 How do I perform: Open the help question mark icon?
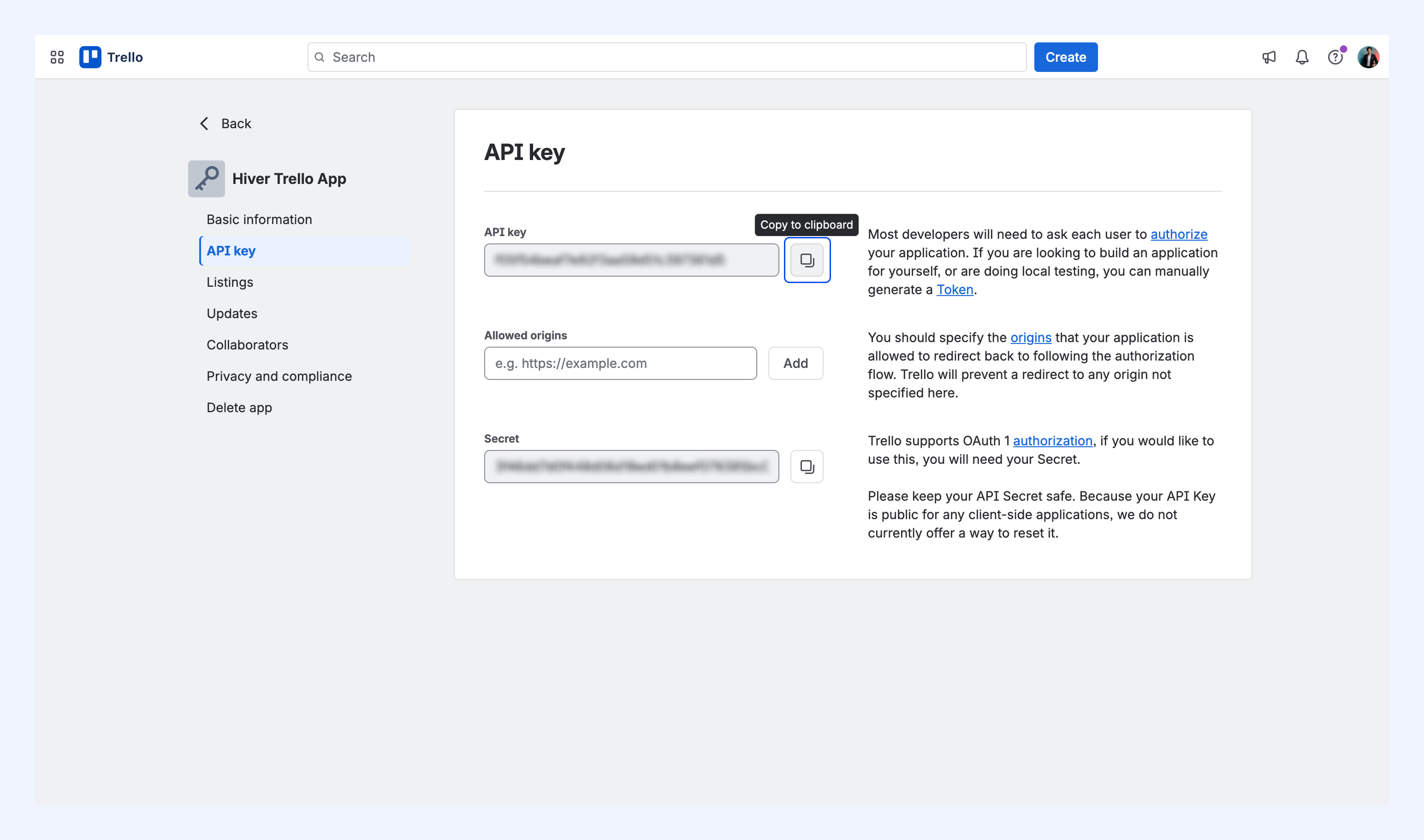click(1335, 57)
